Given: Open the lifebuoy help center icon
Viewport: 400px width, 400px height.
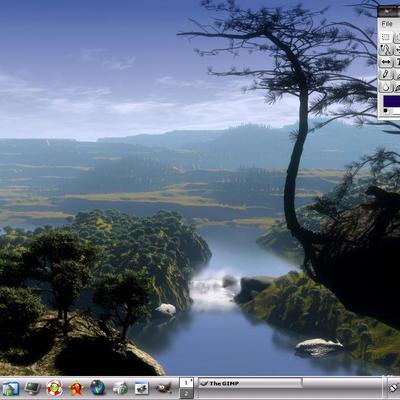Looking at the screenshot, I should 54,388.
